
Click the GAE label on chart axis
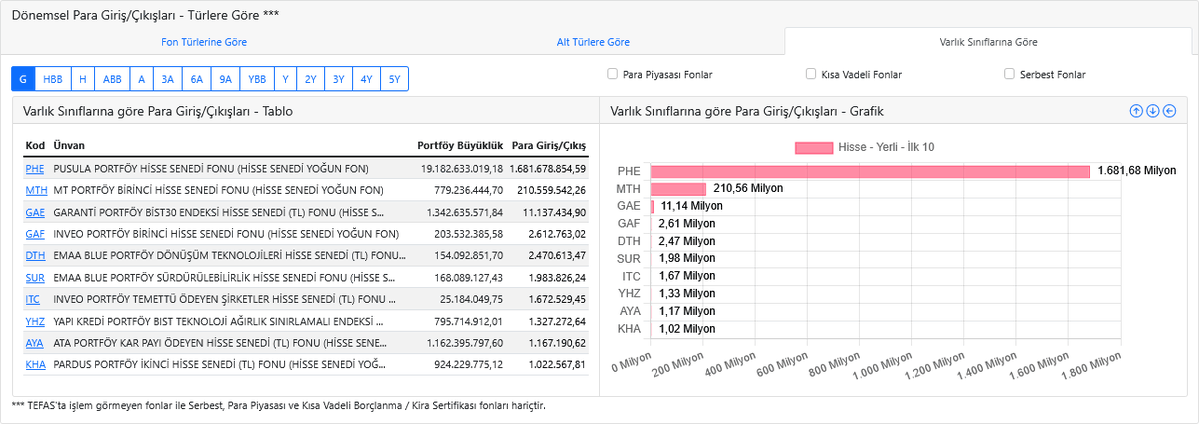(629, 205)
